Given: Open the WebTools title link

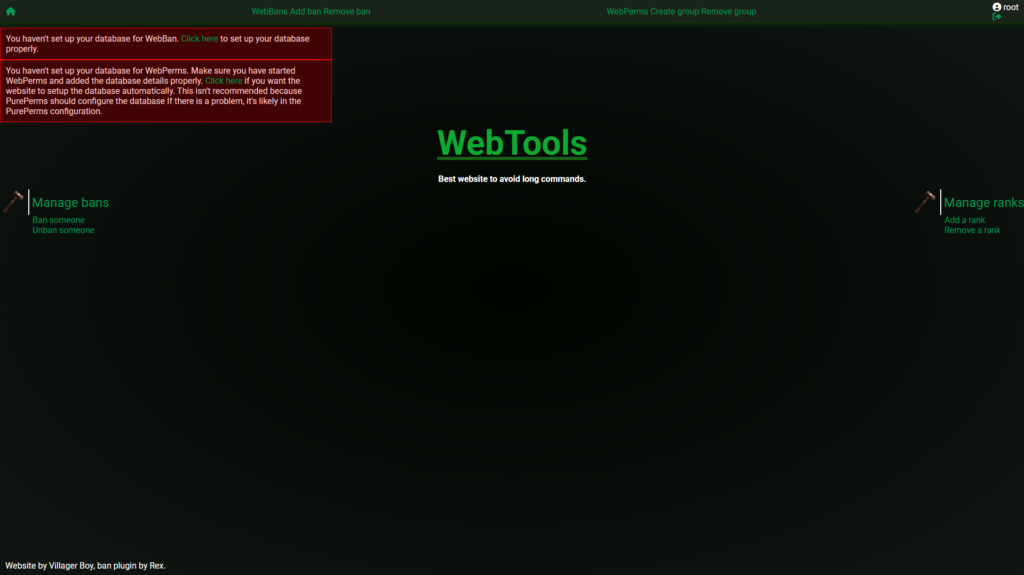Looking at the screenshot, I should [512, 143].
